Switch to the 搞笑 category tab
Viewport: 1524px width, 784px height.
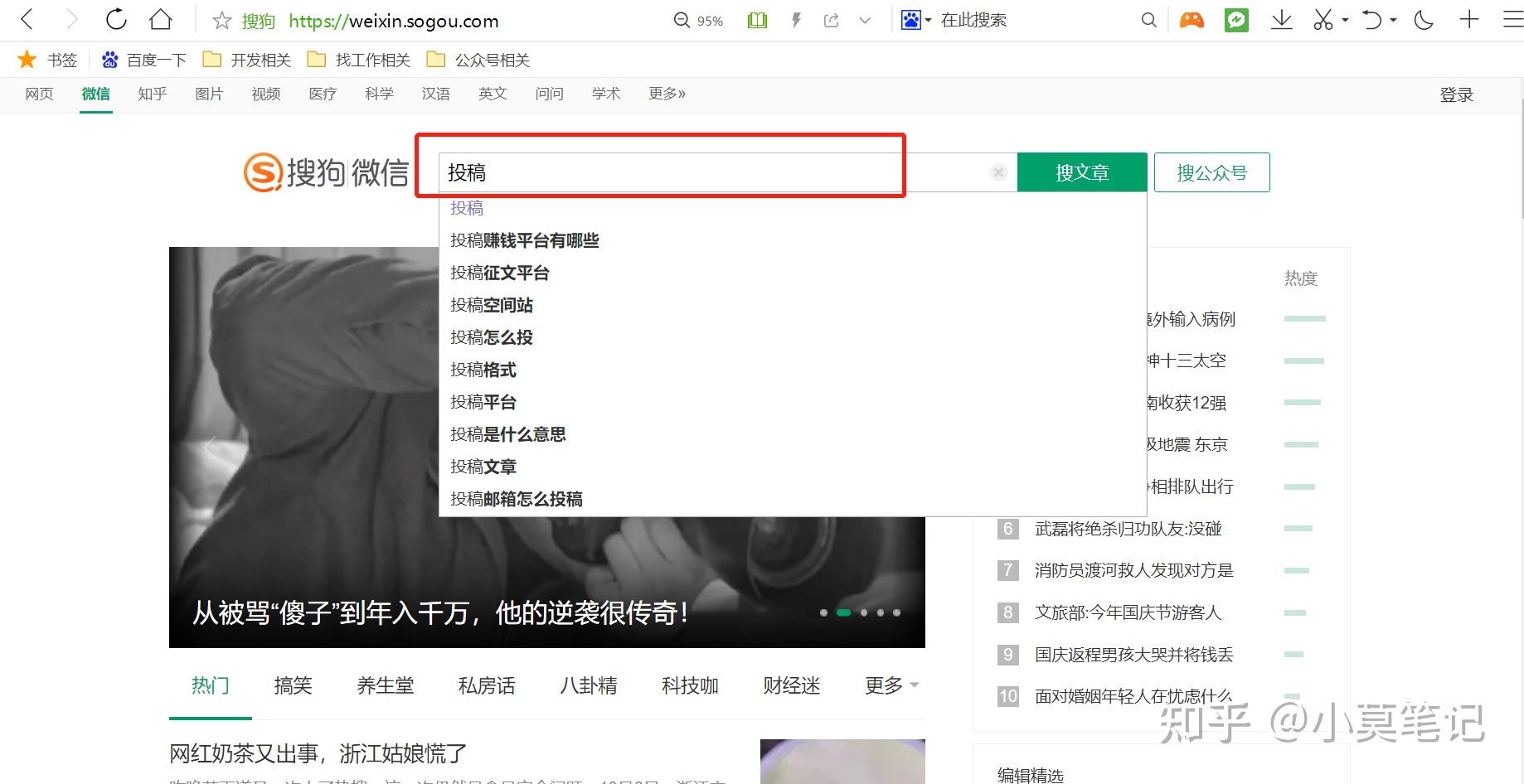[x=293, y=685]
